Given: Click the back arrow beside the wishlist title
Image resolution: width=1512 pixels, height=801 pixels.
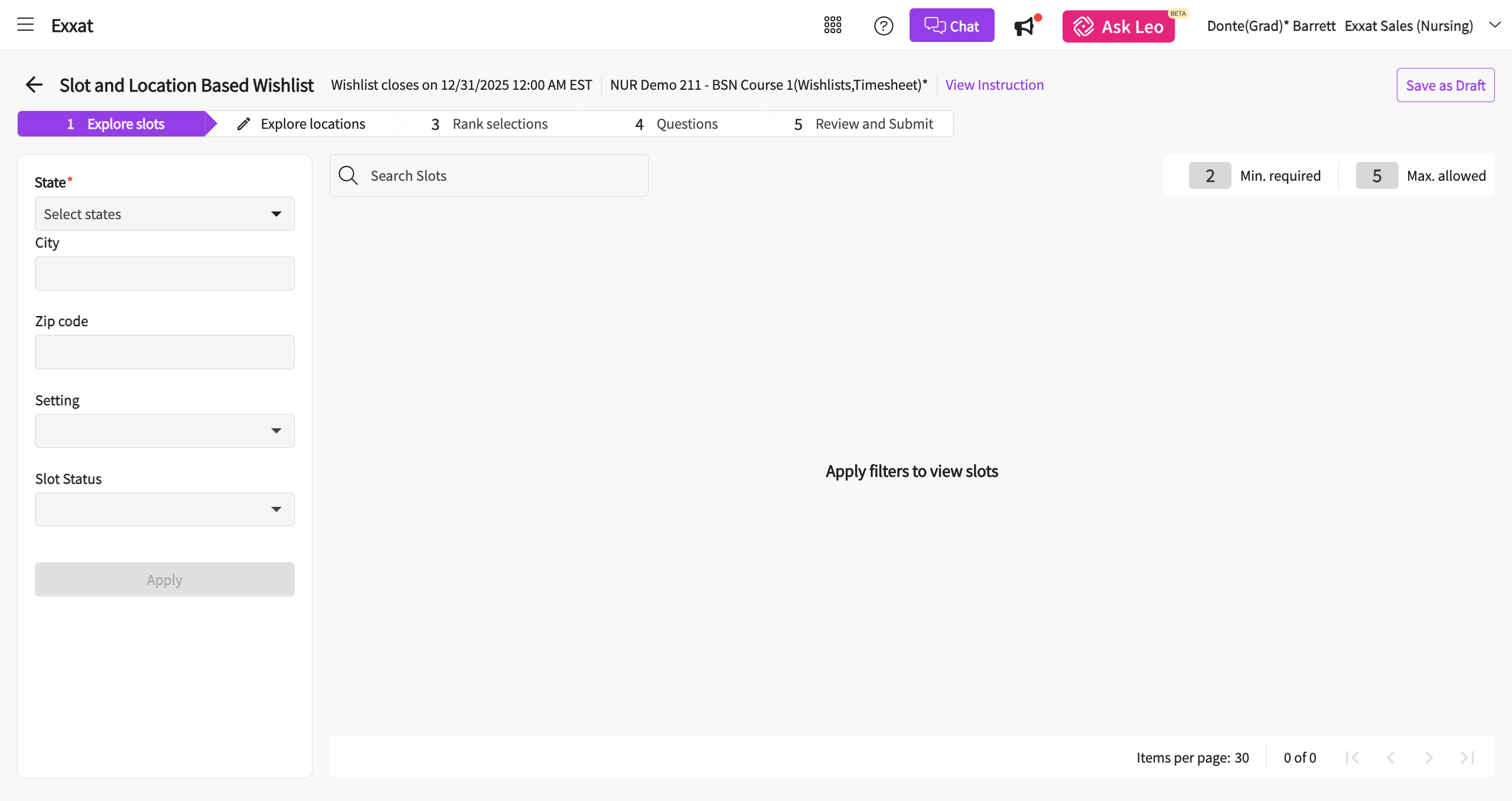Looking at the screenshot, I should [34, 85].
